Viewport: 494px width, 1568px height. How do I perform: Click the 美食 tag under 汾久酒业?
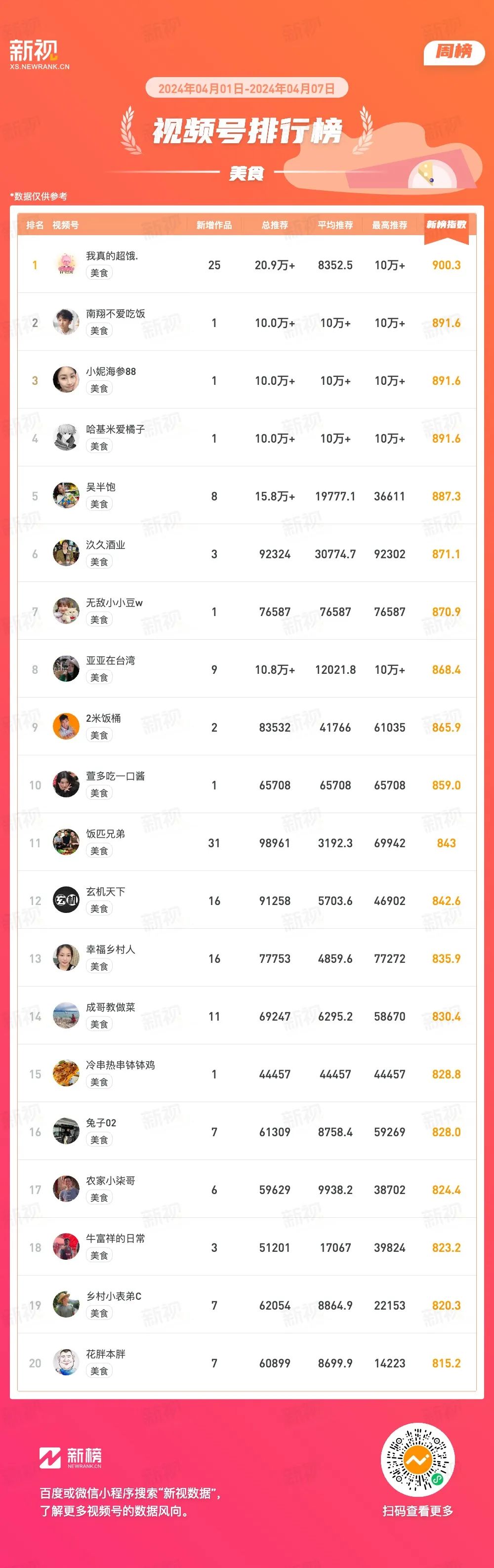pyautogui.click(x=99, y=562)
